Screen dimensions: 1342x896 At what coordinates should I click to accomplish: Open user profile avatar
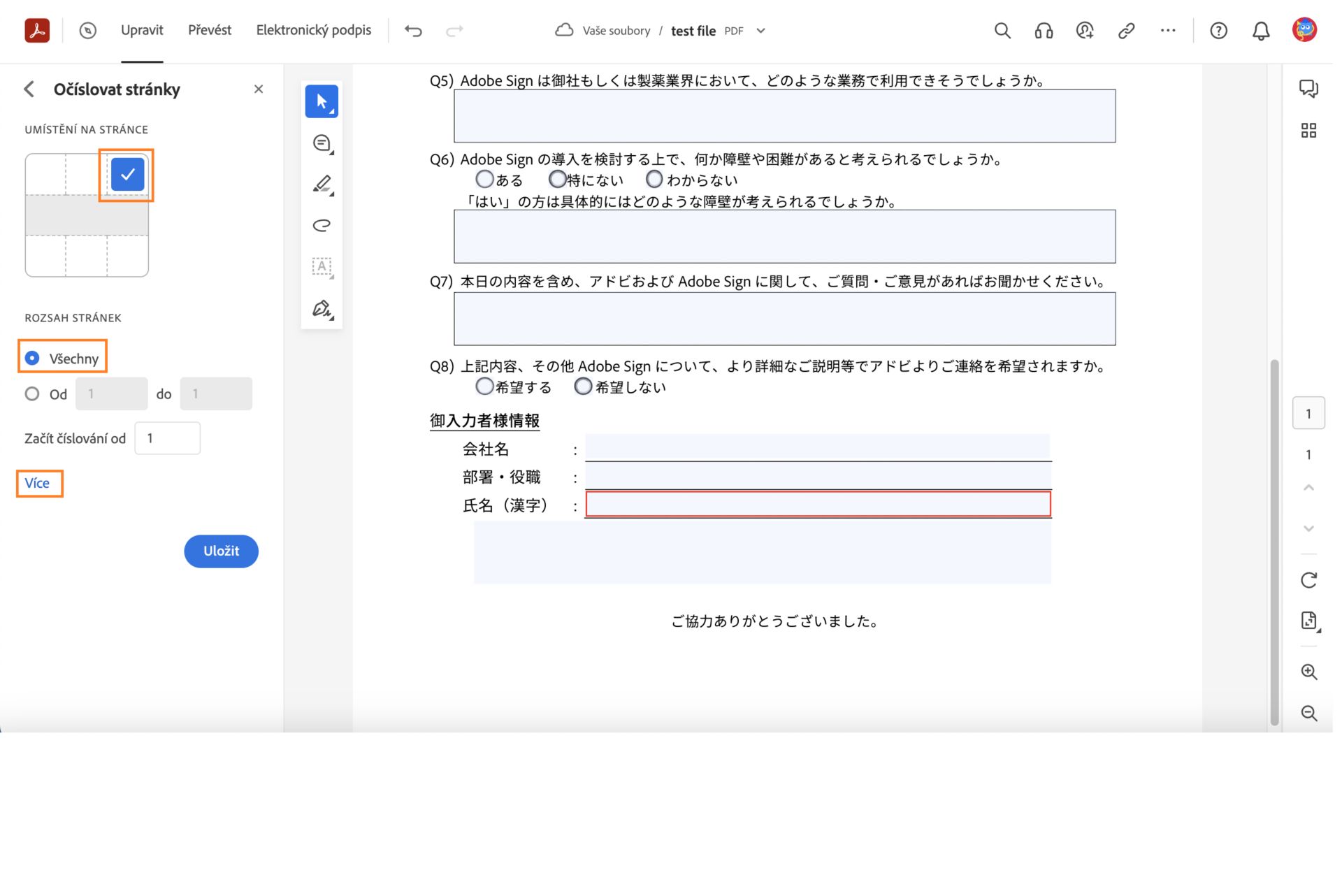coord(1304,30)
